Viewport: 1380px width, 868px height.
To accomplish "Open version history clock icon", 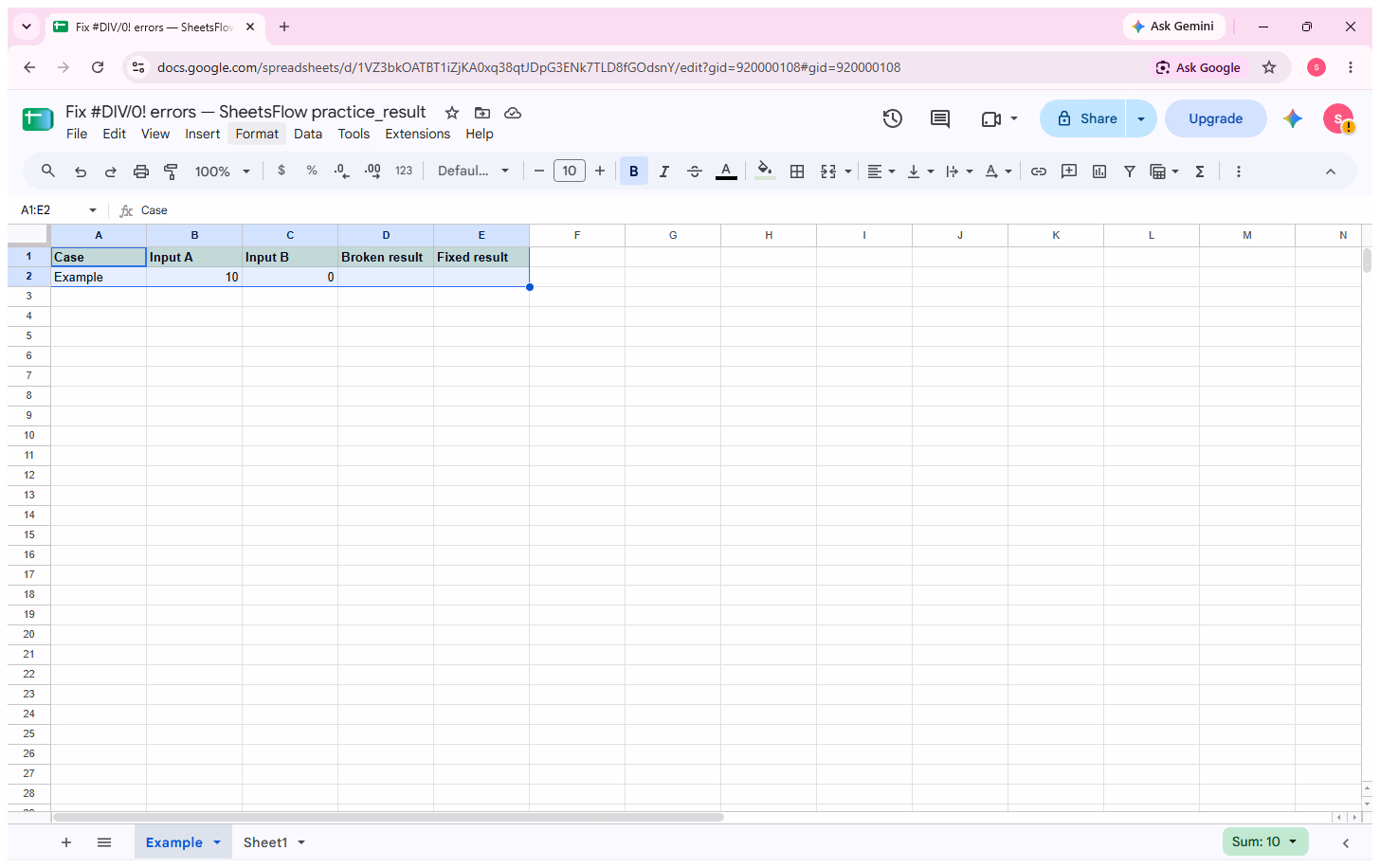I will coord(893,118).
